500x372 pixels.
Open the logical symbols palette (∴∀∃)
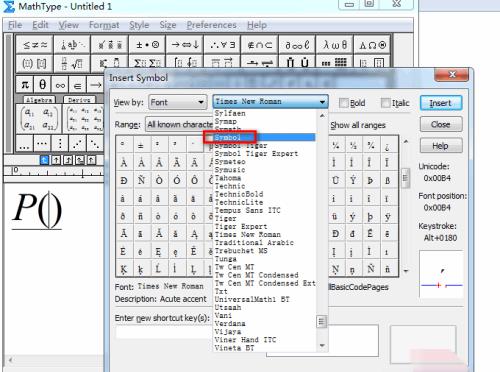click(x=222, y=45)
